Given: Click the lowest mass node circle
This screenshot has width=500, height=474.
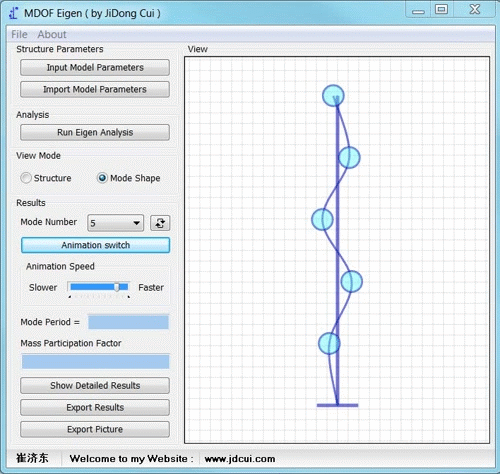Looking at the screenshot, I should [329, 343].
